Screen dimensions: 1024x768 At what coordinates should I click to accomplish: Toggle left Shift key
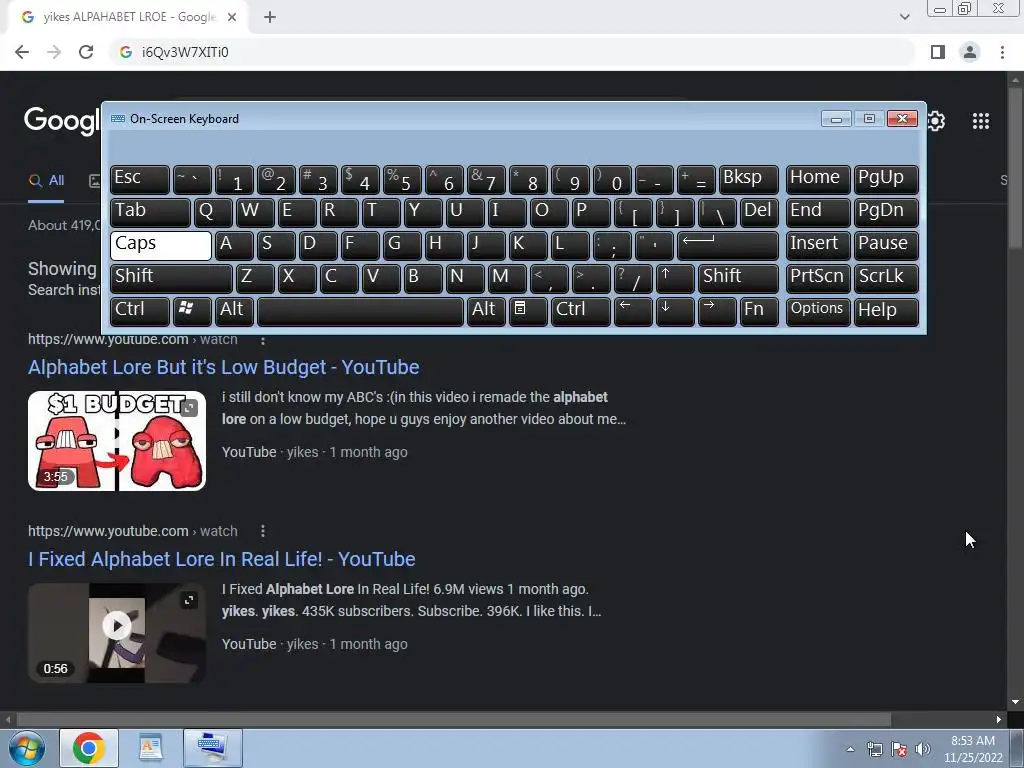pos(171,278)
